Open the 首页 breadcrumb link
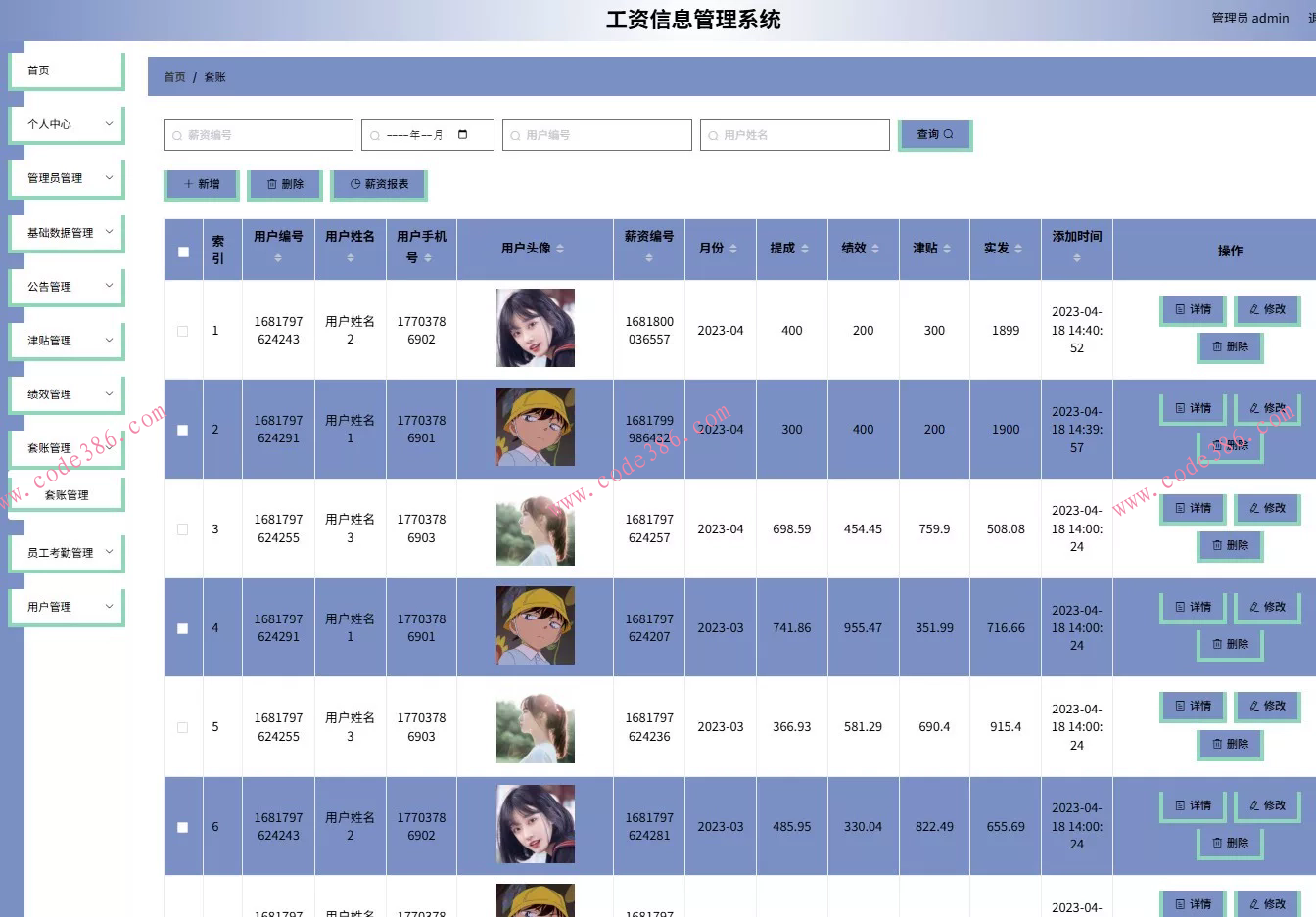This screenshot has height=917, width=1316. [174, 76]
